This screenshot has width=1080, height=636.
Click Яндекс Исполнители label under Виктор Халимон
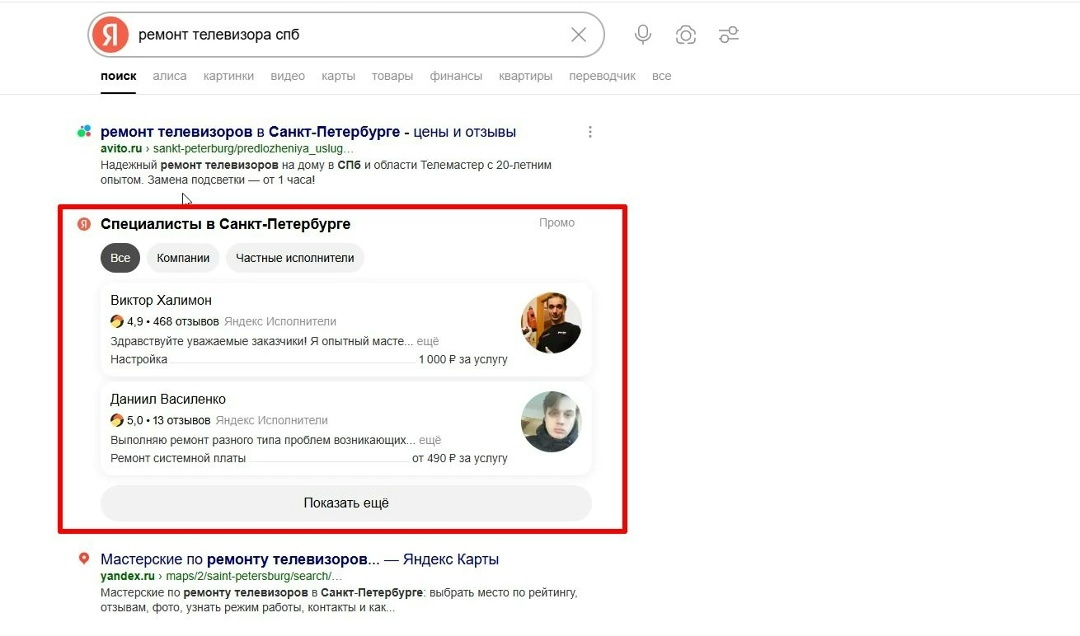pos(280,321)
